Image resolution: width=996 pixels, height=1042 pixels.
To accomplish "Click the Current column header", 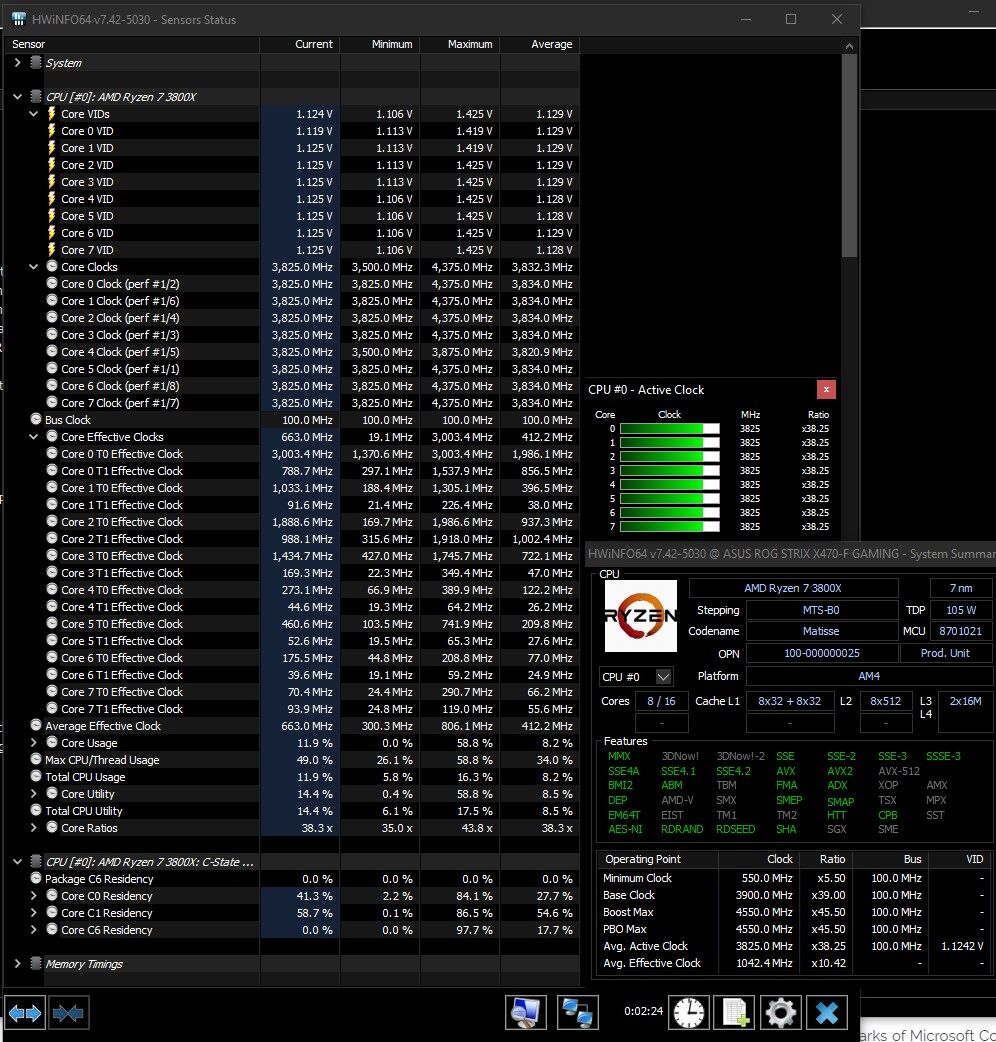I will click(x=300, y=44).
